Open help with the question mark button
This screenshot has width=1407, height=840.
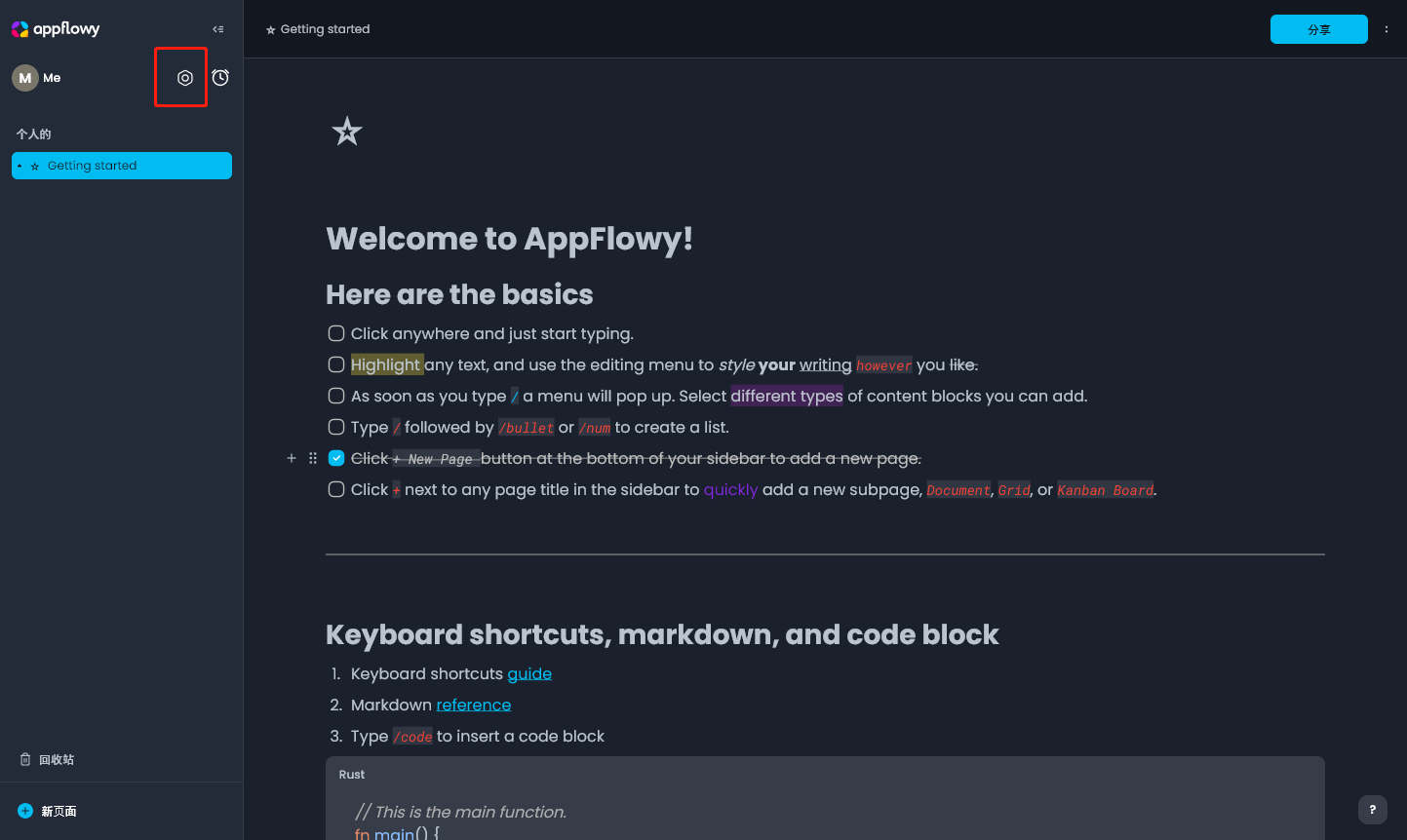[x=1372, y=810]
